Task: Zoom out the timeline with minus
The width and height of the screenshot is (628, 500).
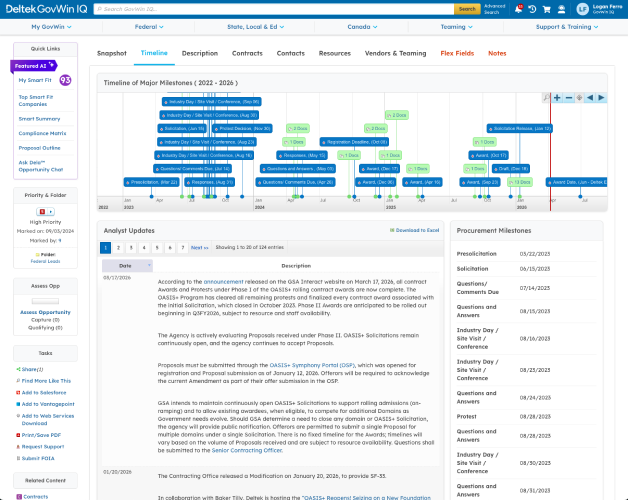Action: pyautogui.click(x=568, y=98)
